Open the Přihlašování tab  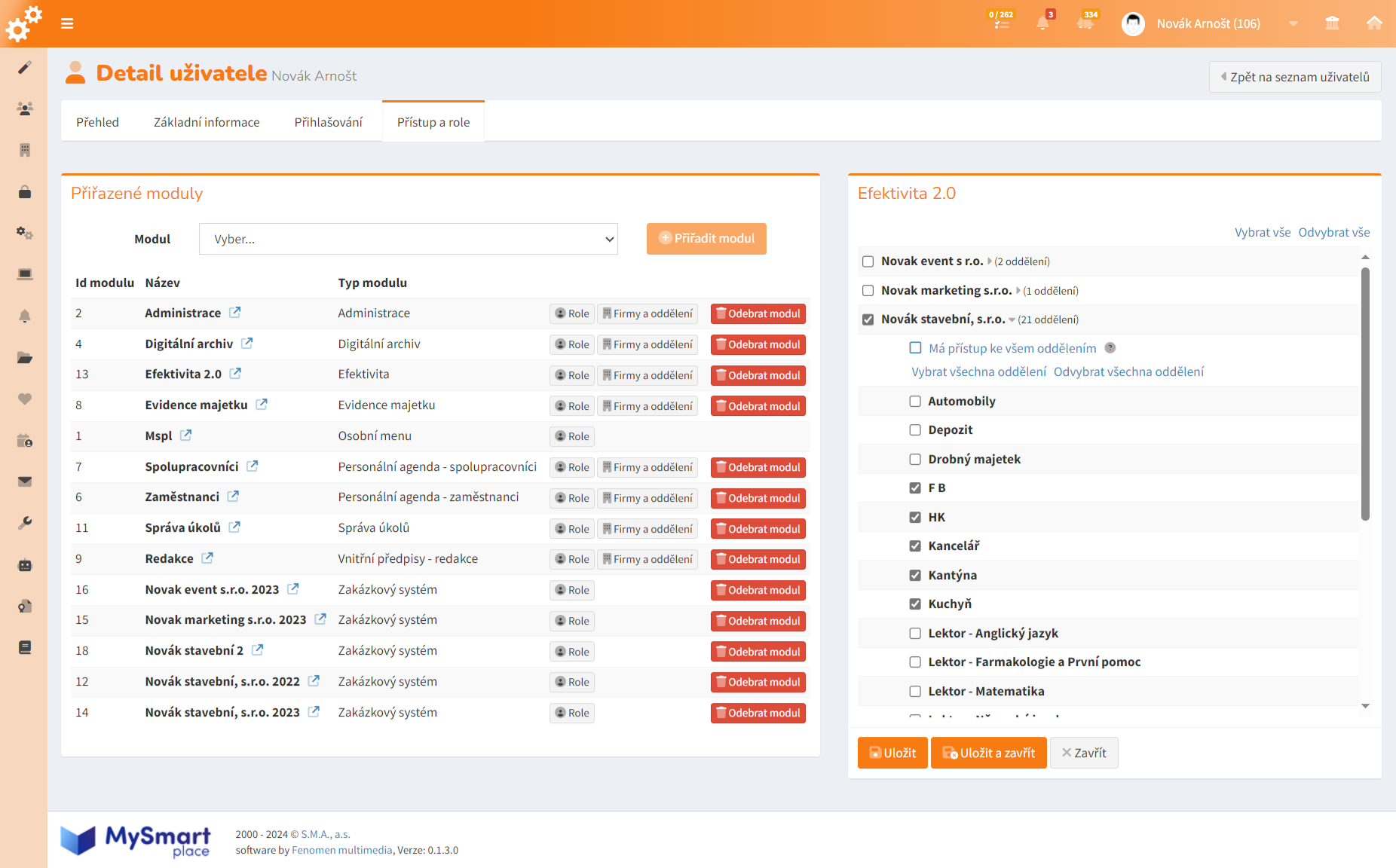click(329, 122)
